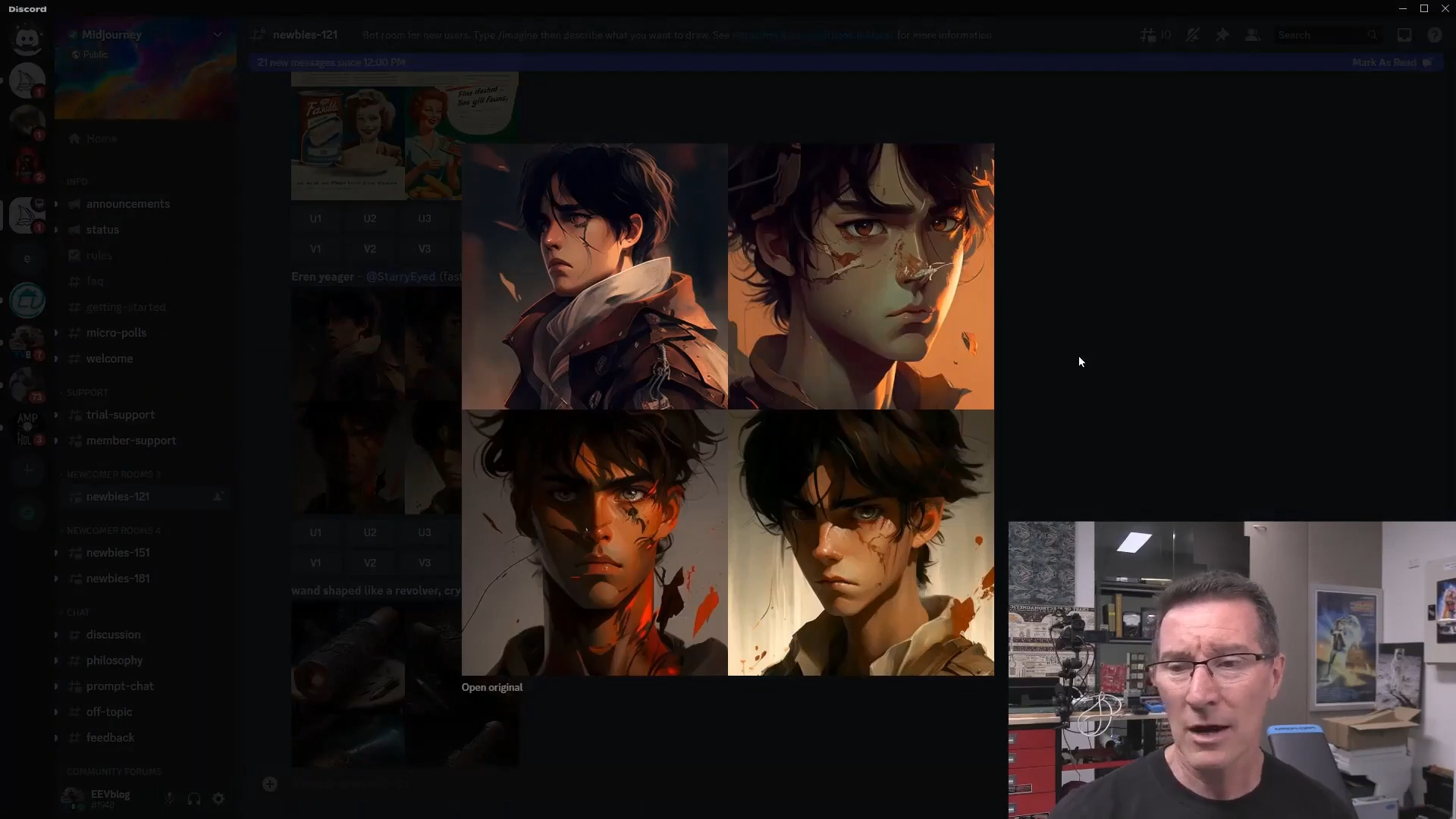The width and height of the screenshot is (1456, 819).
Task: Expand status channel arrow
Action: [x=56, y=230]
